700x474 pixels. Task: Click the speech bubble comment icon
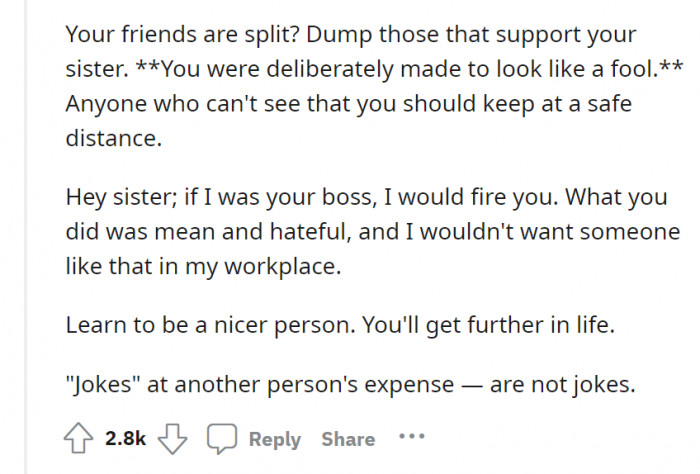pos(220,439)
